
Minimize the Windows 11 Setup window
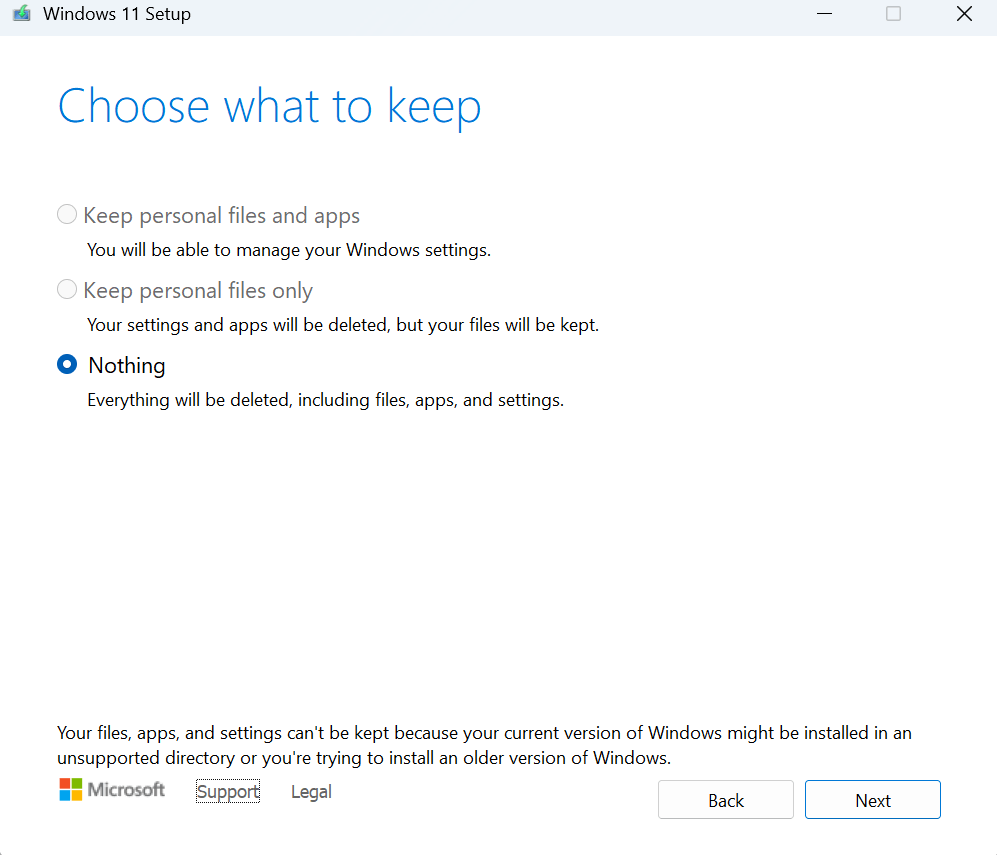(825, 13)
